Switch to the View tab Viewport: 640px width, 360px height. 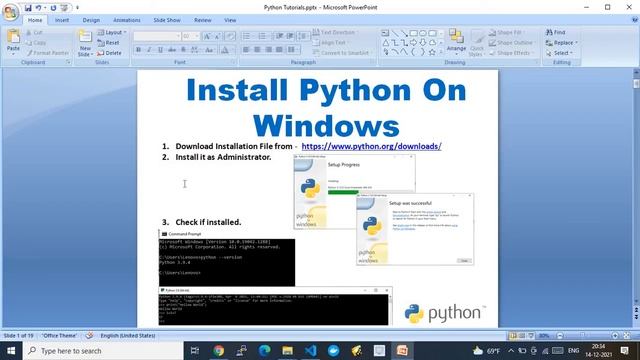pyautogui.click(x=230, y=20)
